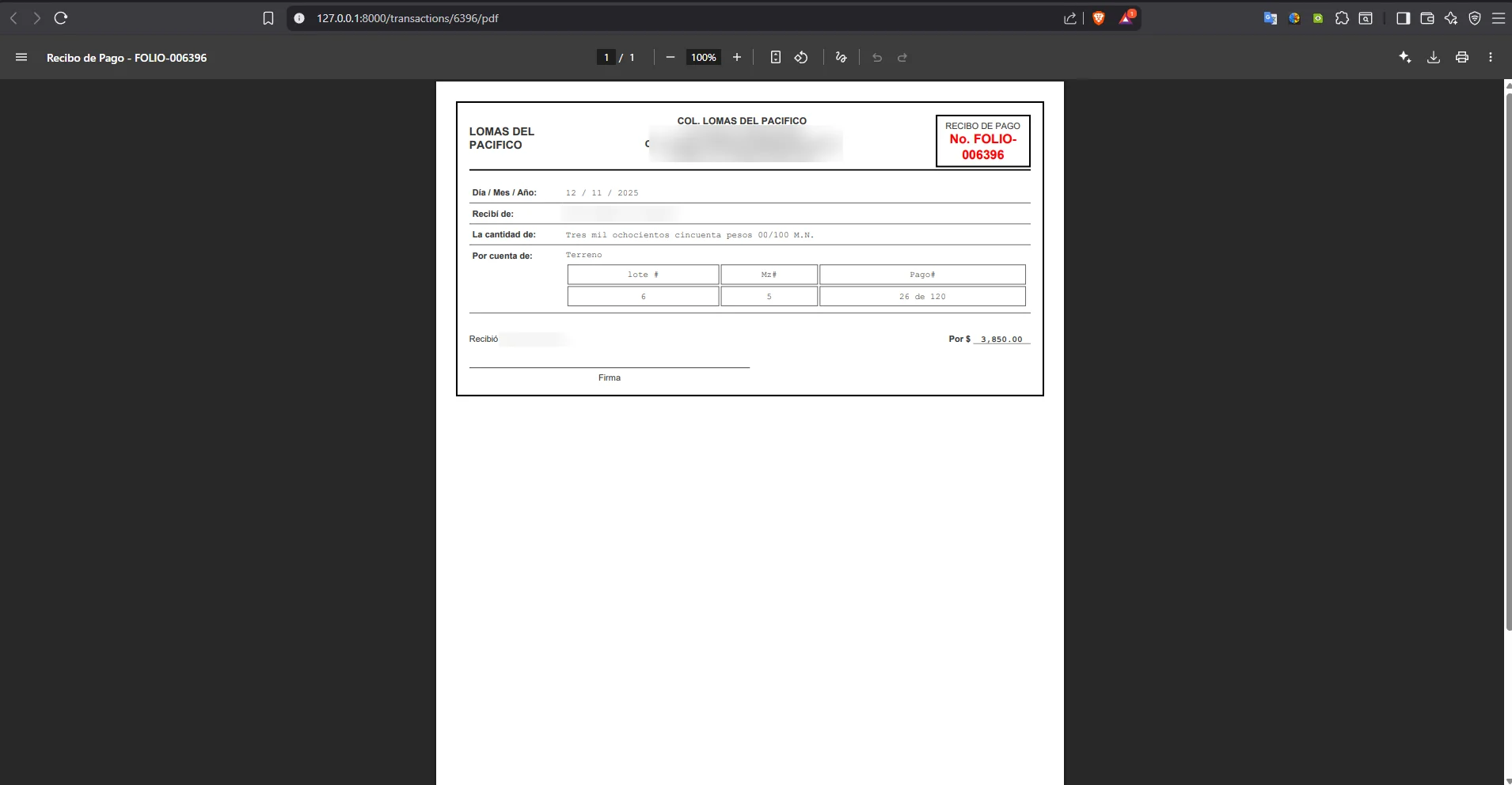Viewport: 1512px width, 785px height.
Task: Print the PDF receipt
Action: (x=1462, y=57)
